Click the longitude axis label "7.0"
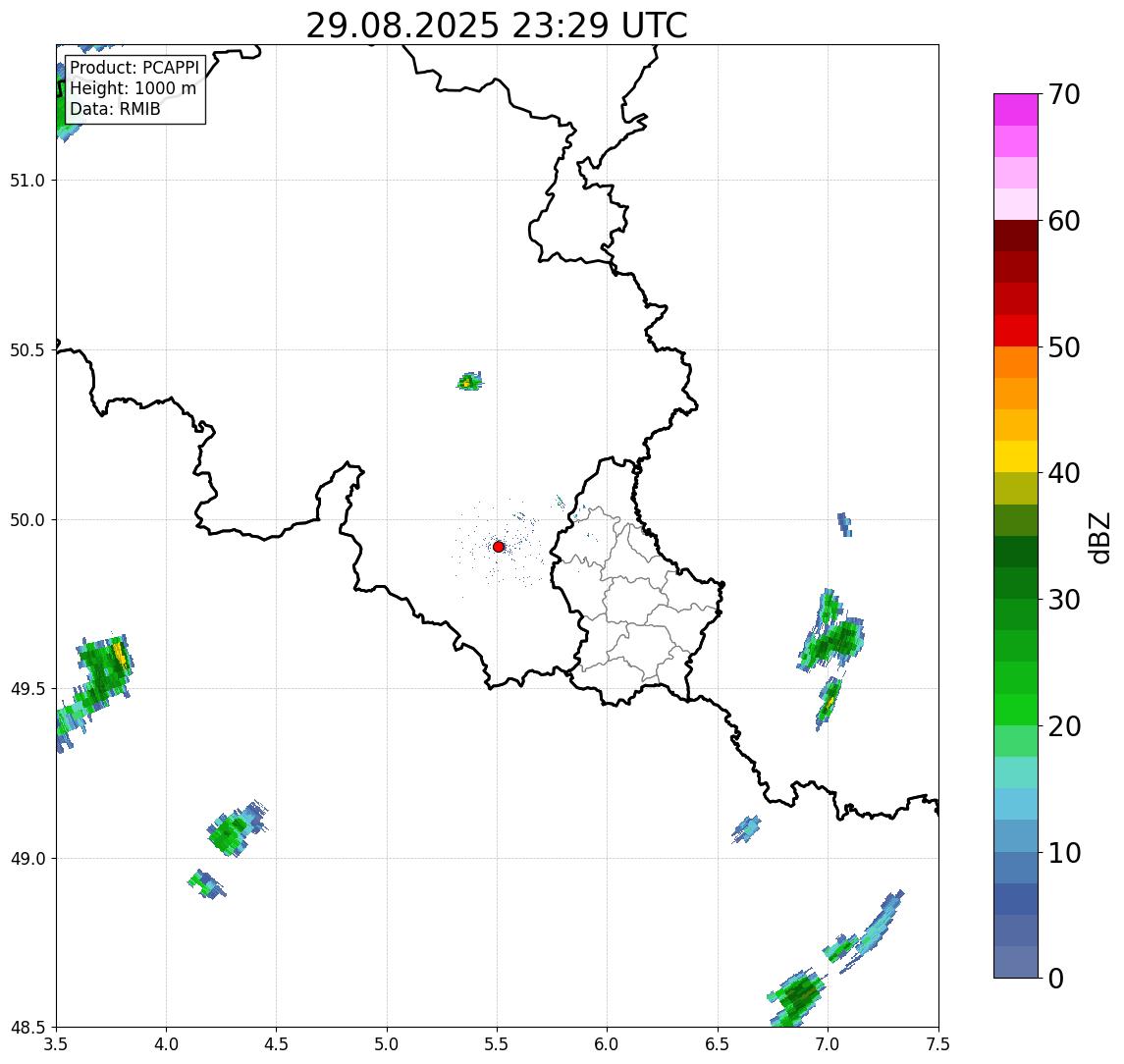Image resolution: width=1124 pixels, height=1064 pixels. pos(829,1044)
